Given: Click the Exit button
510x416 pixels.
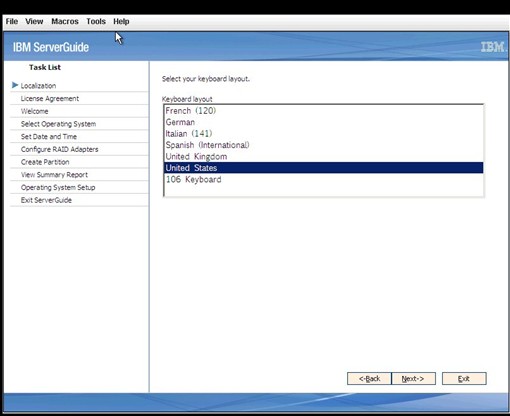Looking at the screenshot, I should [x=464, y=379].
